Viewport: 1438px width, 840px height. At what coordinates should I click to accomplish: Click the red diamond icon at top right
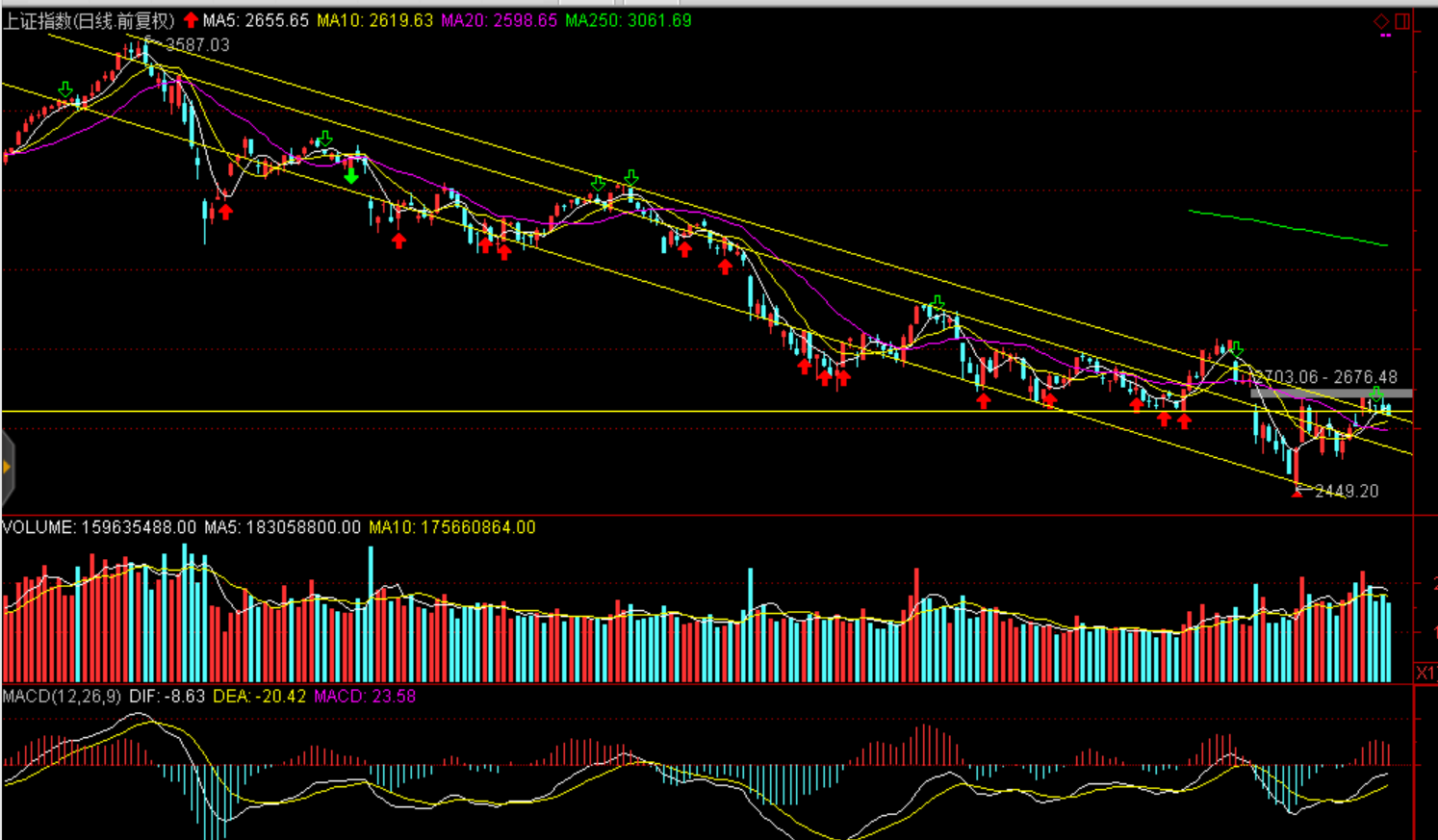coord(1381,21)
